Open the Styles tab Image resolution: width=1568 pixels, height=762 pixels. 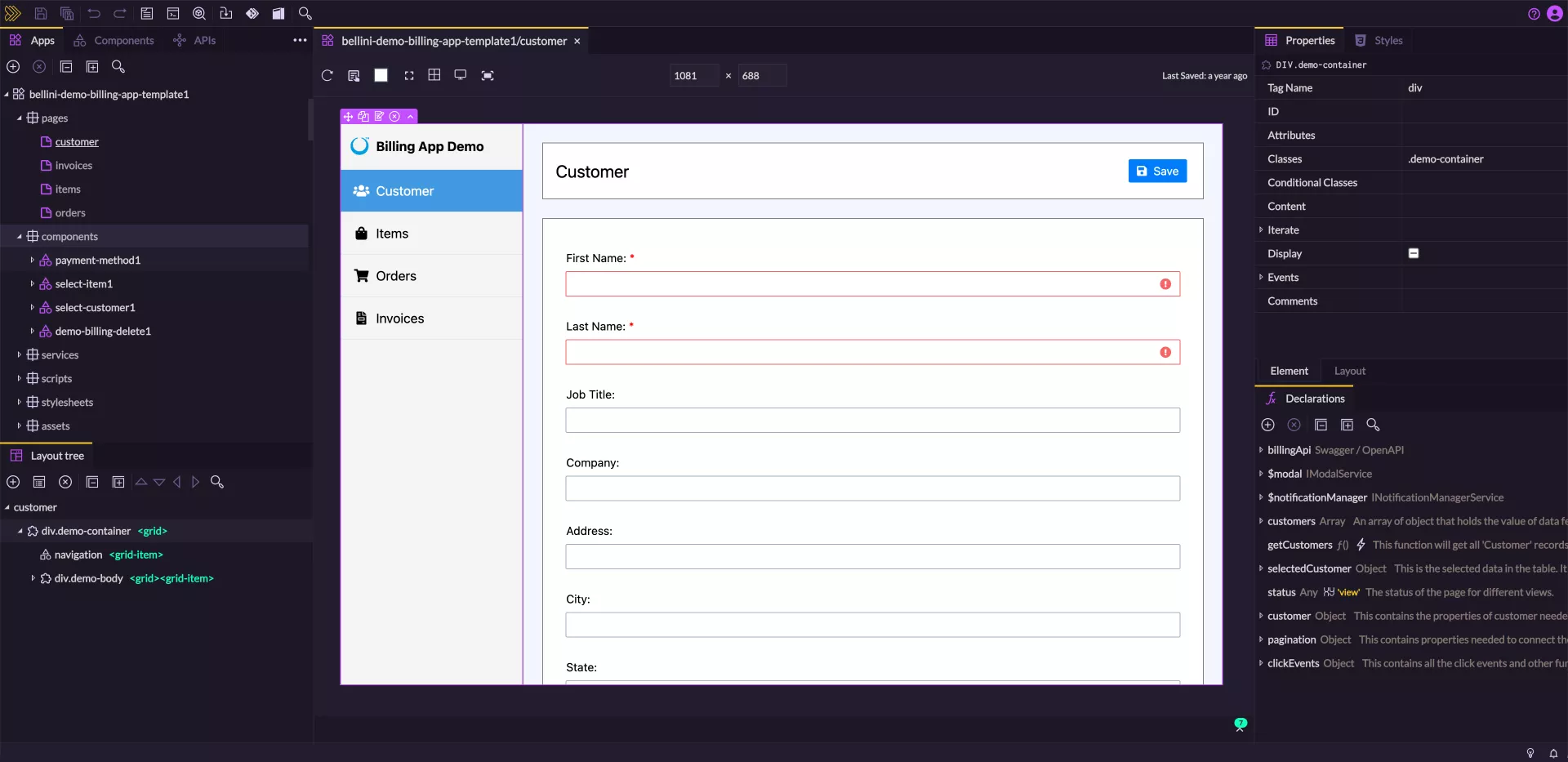coord(1379,40)
